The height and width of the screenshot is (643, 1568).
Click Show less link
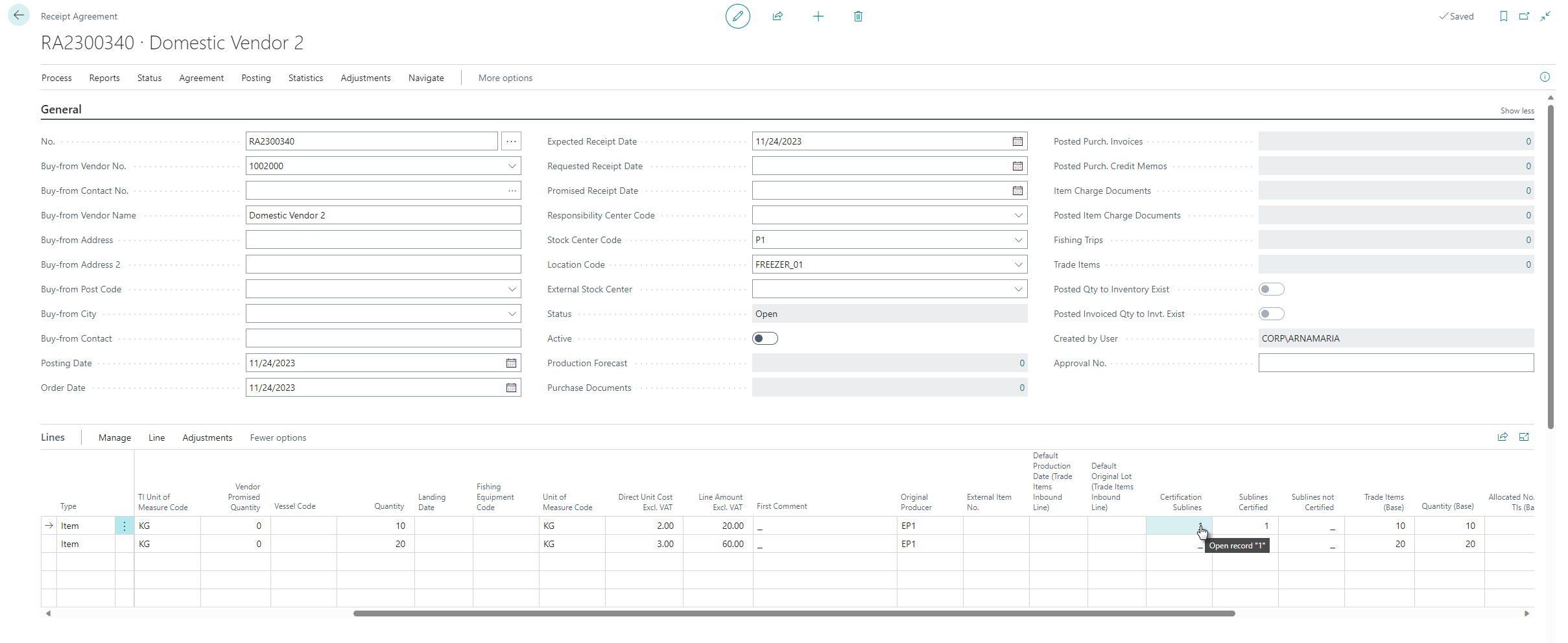click(1517, 111)
